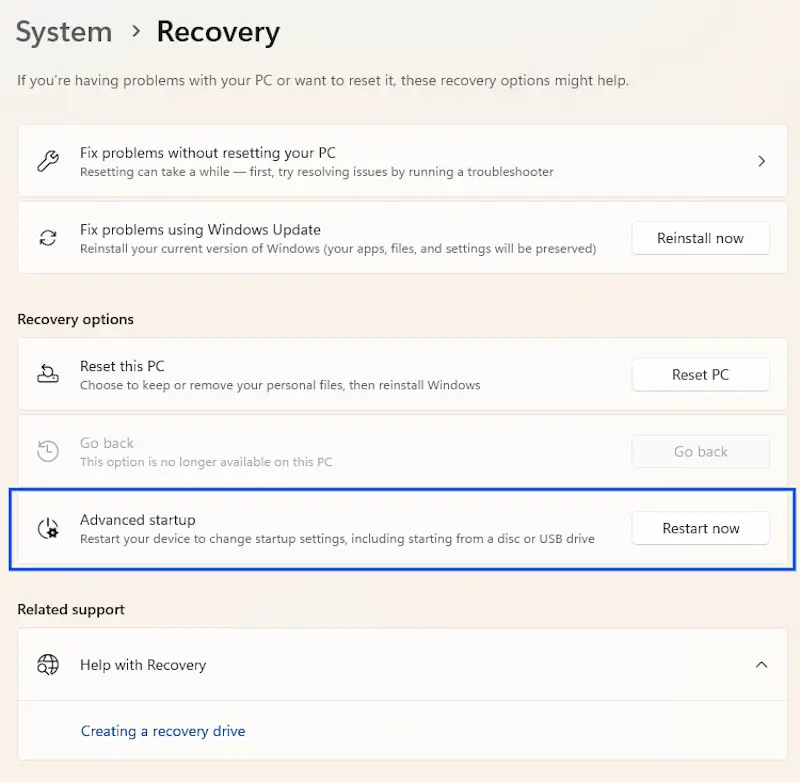
Task: Expand the Fix problems without resetting chevron
Action: (761, 160)
